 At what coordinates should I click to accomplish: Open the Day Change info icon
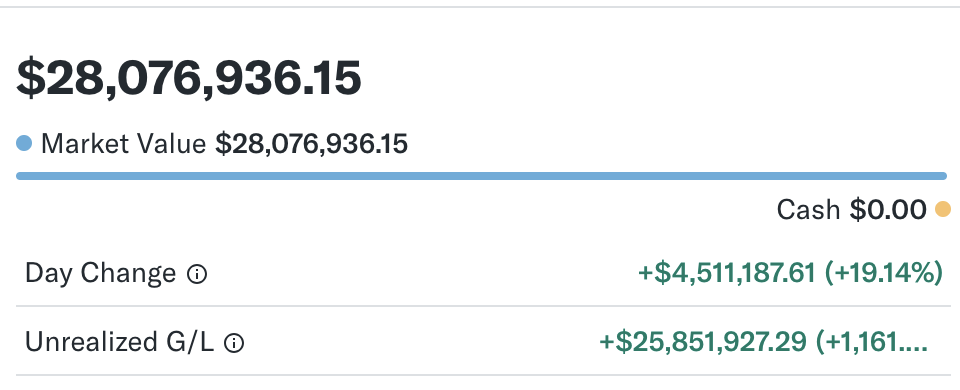pyautogui.click(x=197, y=274)
